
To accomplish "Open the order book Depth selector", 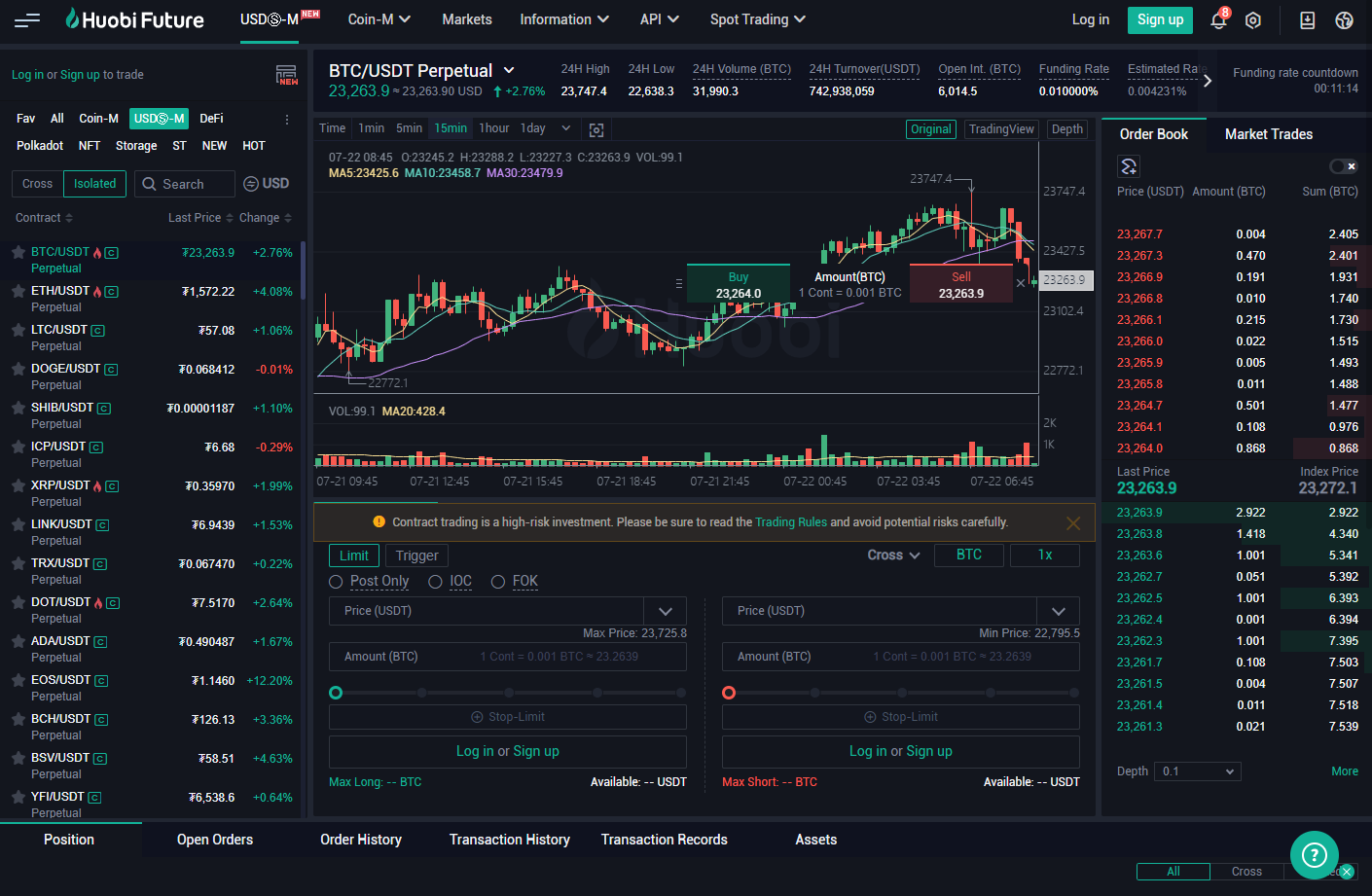I will [x=1198, y=771].
